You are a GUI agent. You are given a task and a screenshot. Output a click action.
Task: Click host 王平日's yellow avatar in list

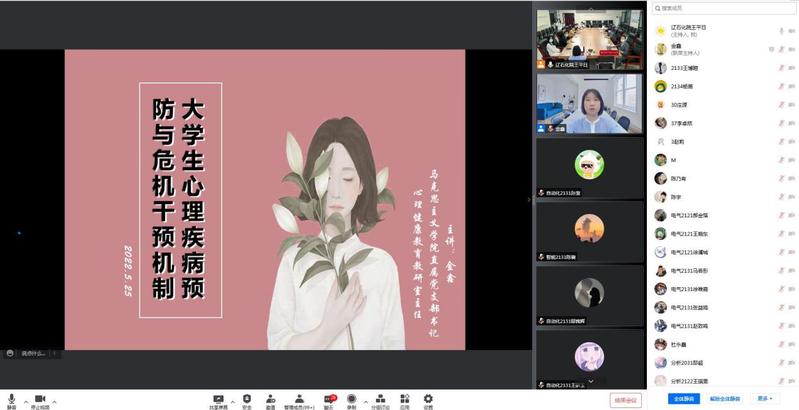pyautogui.click(x=660, y=31)
